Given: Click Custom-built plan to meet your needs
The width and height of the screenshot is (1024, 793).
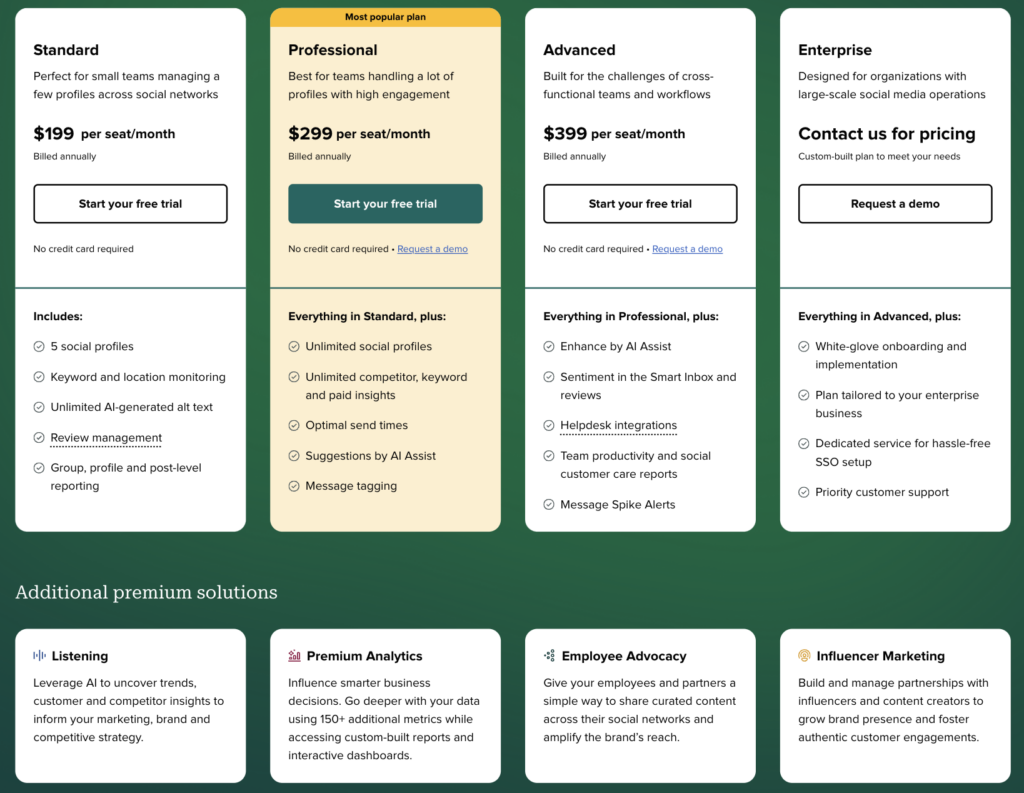Looking at the screenshot, I should pyautogui.click(x=879, y=156).
